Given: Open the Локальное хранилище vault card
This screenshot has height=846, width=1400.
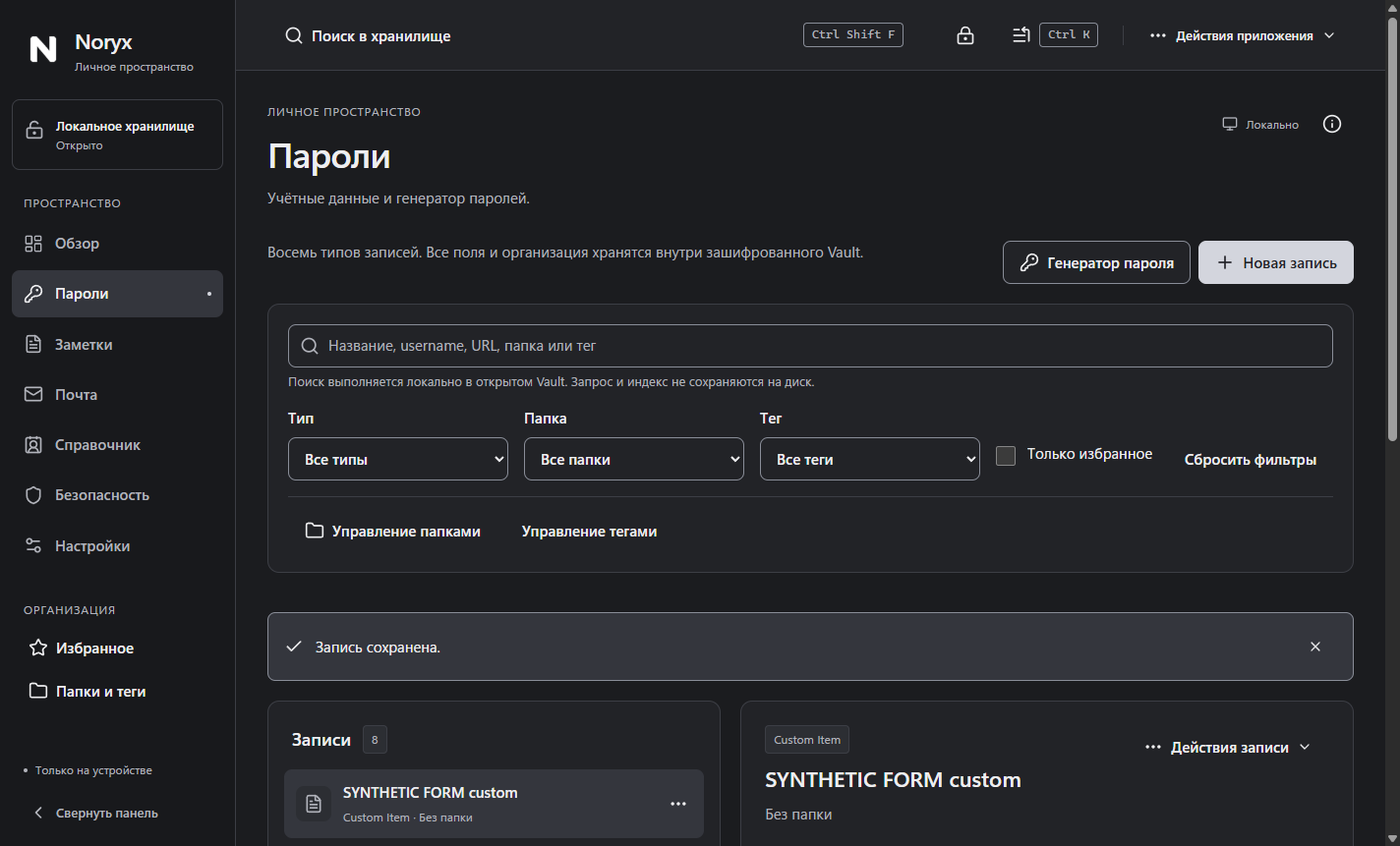Looking at the screenshot, I should click(x=117, y=135).
